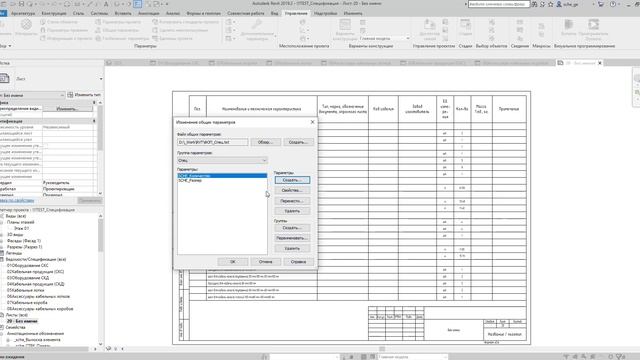Click Создать... next to the file path
Image resolution: width=640 pixels, height=360 pixels.
[x=298, y=142]
